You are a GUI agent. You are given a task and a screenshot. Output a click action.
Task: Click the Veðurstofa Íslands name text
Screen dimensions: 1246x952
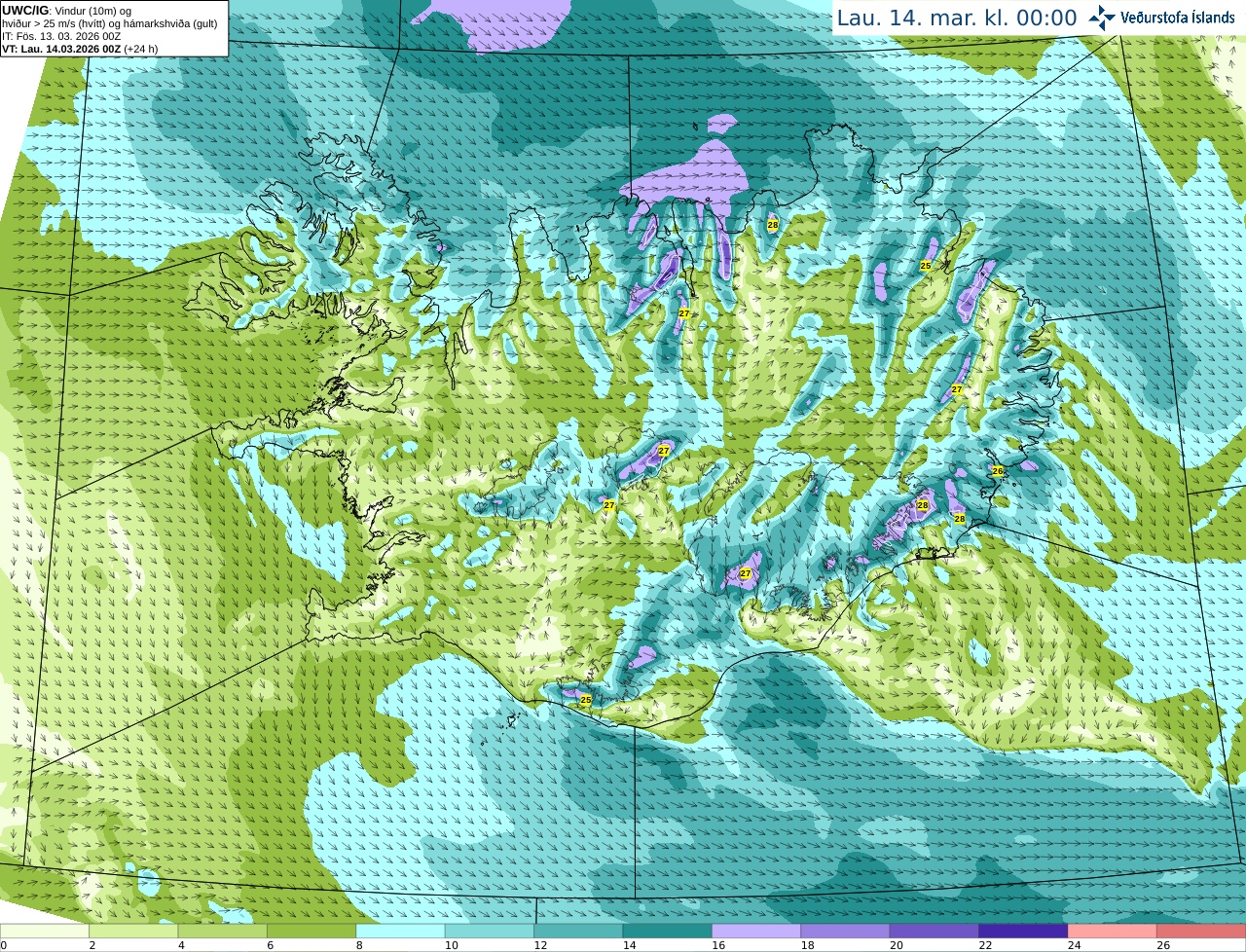click(x=1178, y=18)
